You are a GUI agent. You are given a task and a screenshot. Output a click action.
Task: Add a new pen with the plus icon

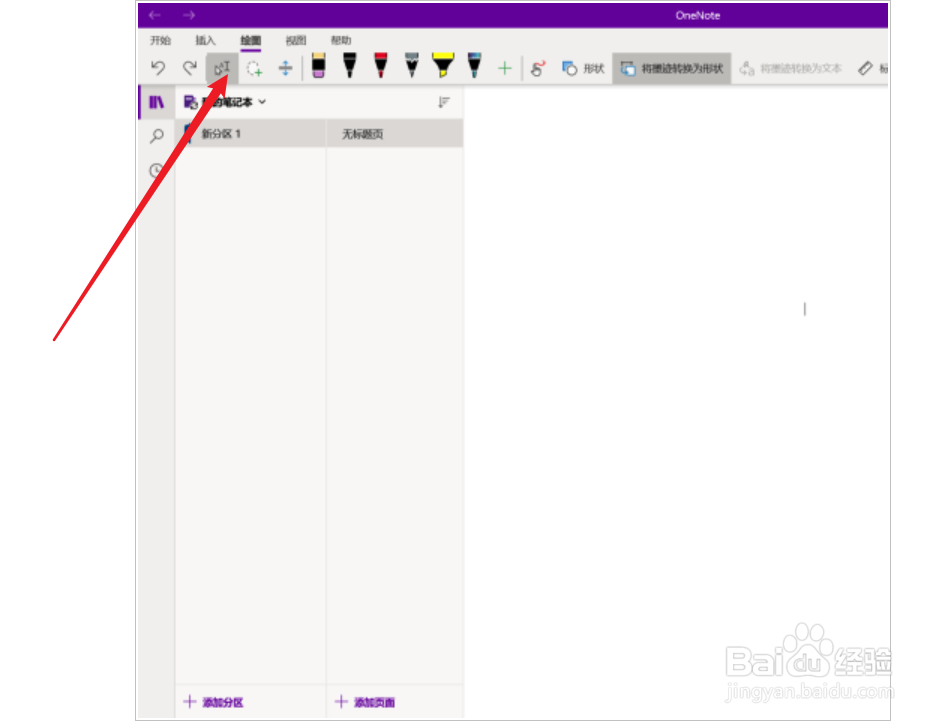[505, 68]
